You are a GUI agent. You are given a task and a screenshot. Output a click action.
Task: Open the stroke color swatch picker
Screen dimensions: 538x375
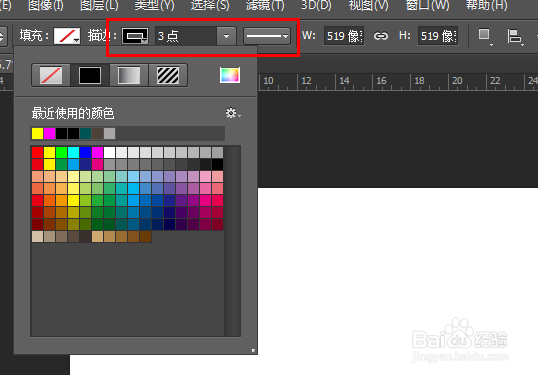pyautogui.click(x=135, y=36)
